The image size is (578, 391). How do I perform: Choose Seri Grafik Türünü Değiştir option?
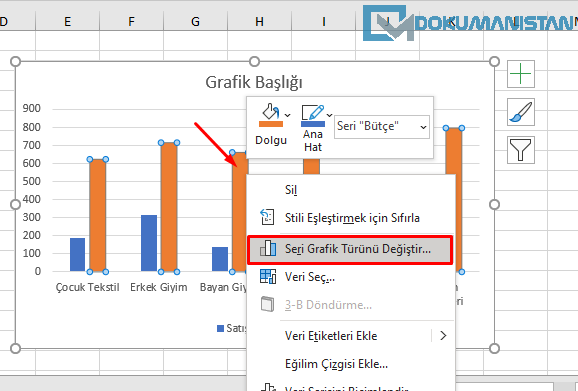(350, 249)
